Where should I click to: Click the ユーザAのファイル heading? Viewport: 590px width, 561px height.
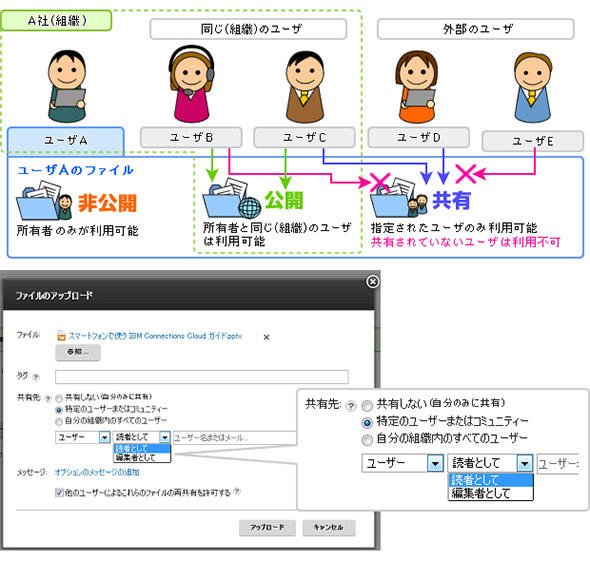75,170
